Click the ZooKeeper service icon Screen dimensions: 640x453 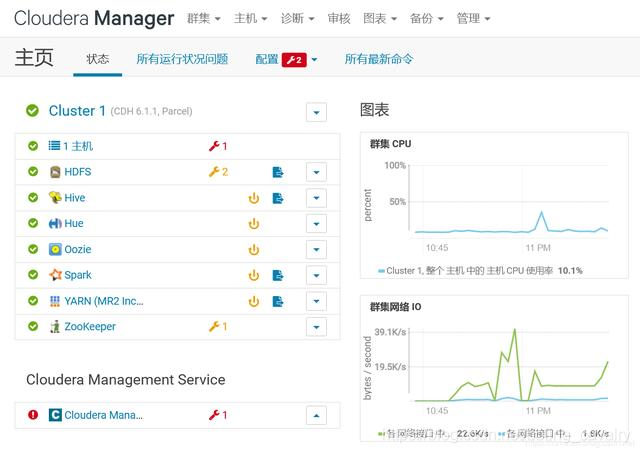coord(55,326)
